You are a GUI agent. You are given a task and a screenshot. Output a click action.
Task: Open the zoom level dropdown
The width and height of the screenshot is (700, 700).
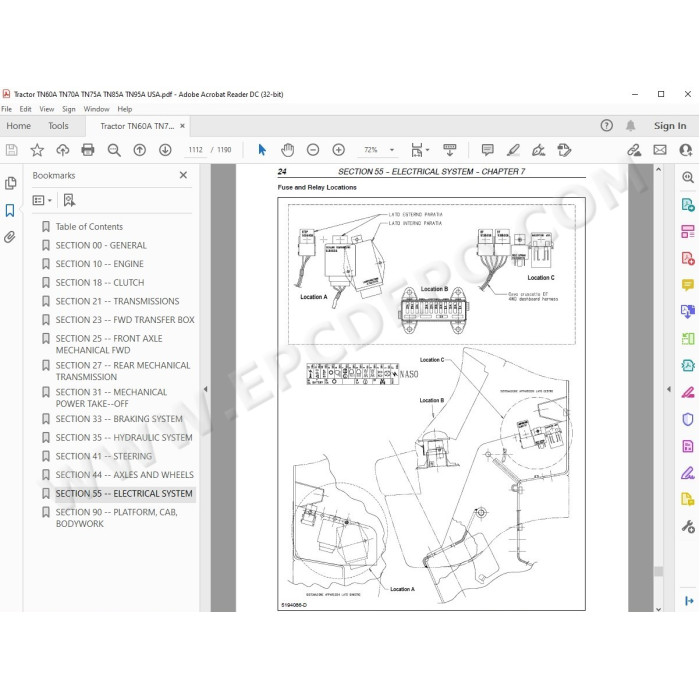(392, 150)
